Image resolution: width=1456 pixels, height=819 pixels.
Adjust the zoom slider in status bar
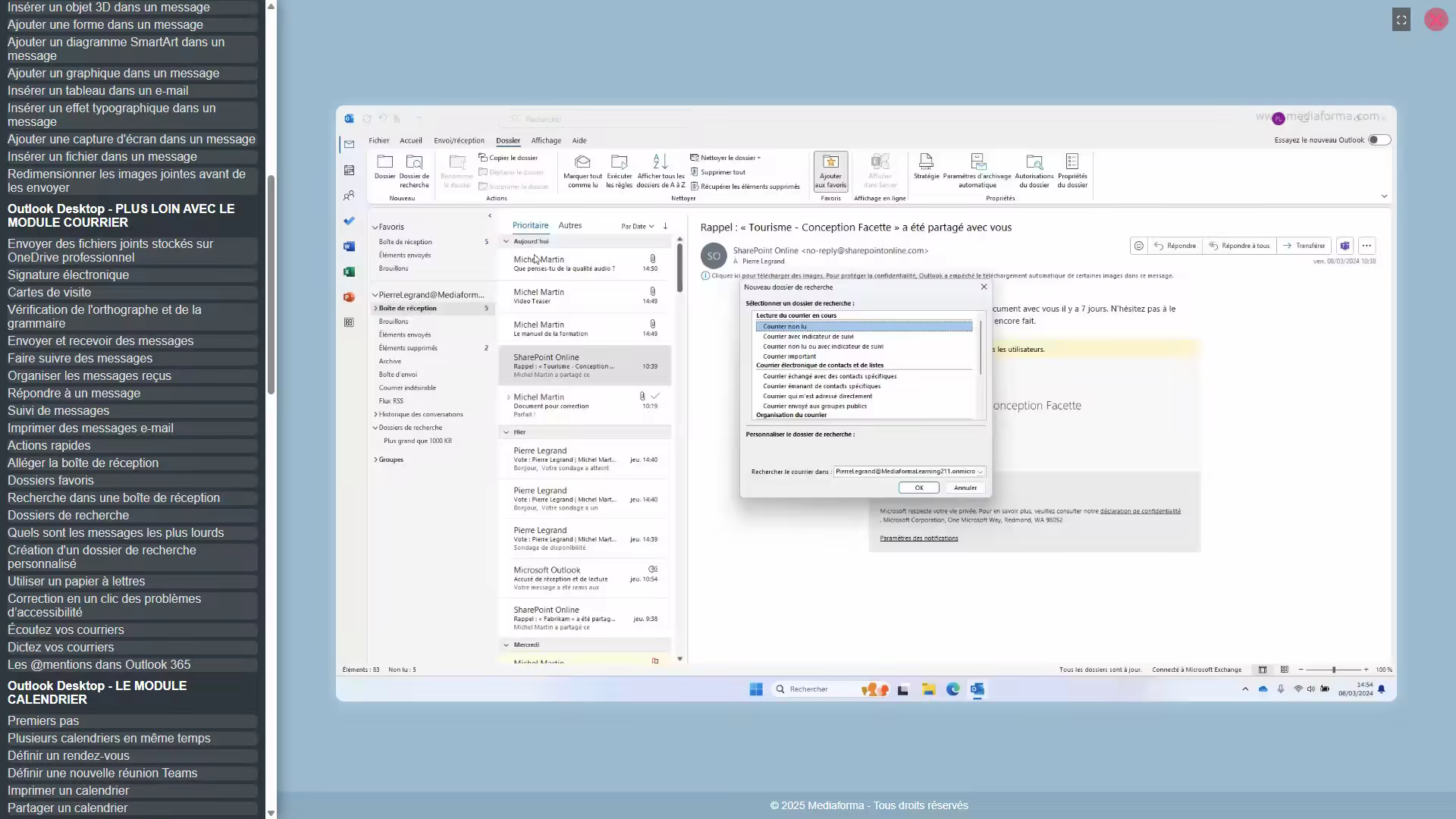pyautogui.click(x=1333, y=670)
